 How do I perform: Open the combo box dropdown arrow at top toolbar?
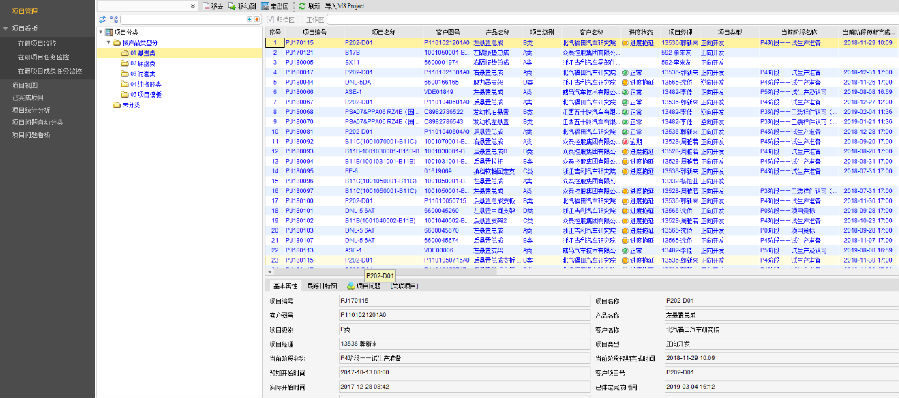click(x=193, y=6)
